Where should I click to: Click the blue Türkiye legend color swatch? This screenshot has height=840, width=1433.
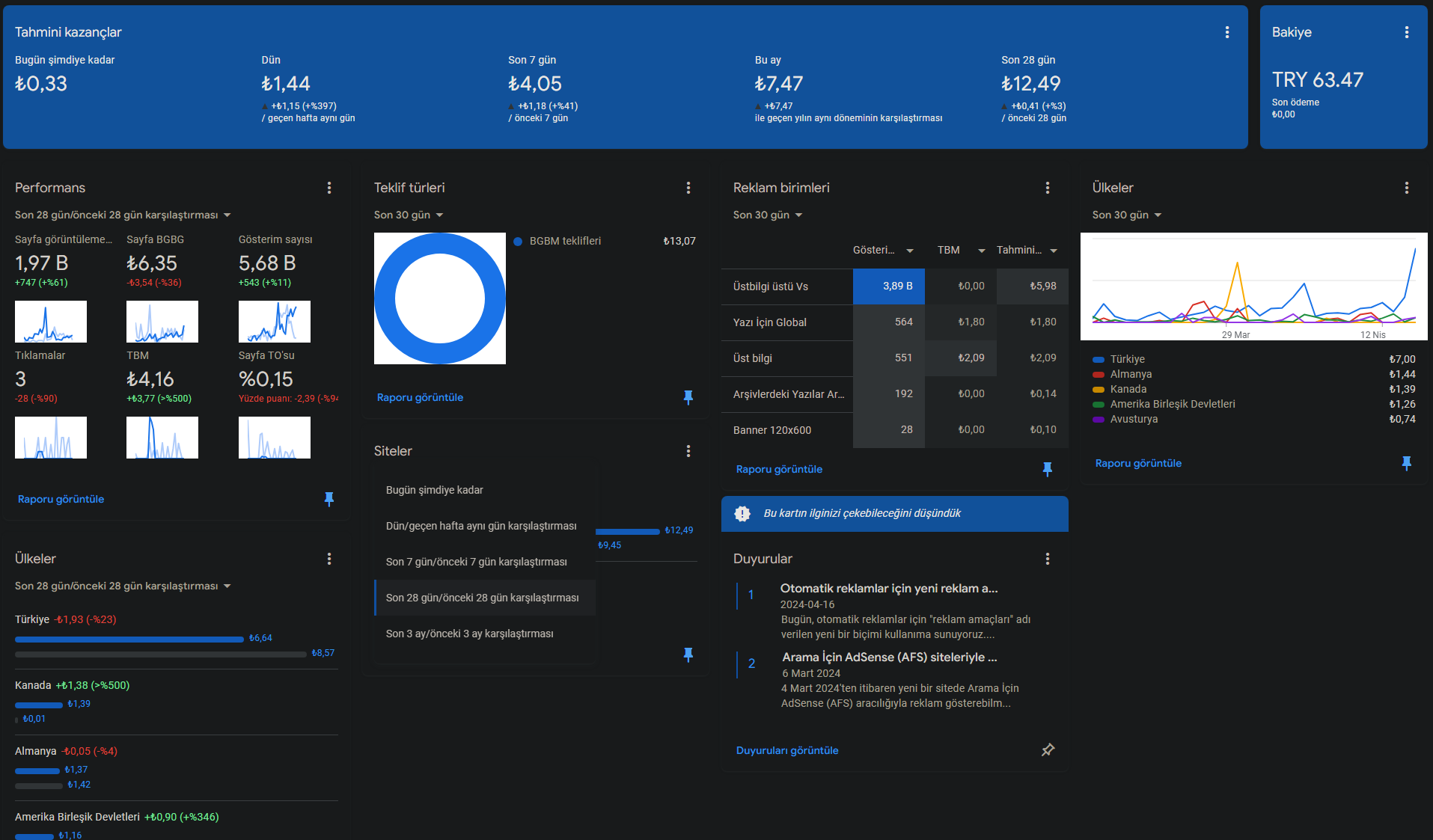tap(1099, 360)
